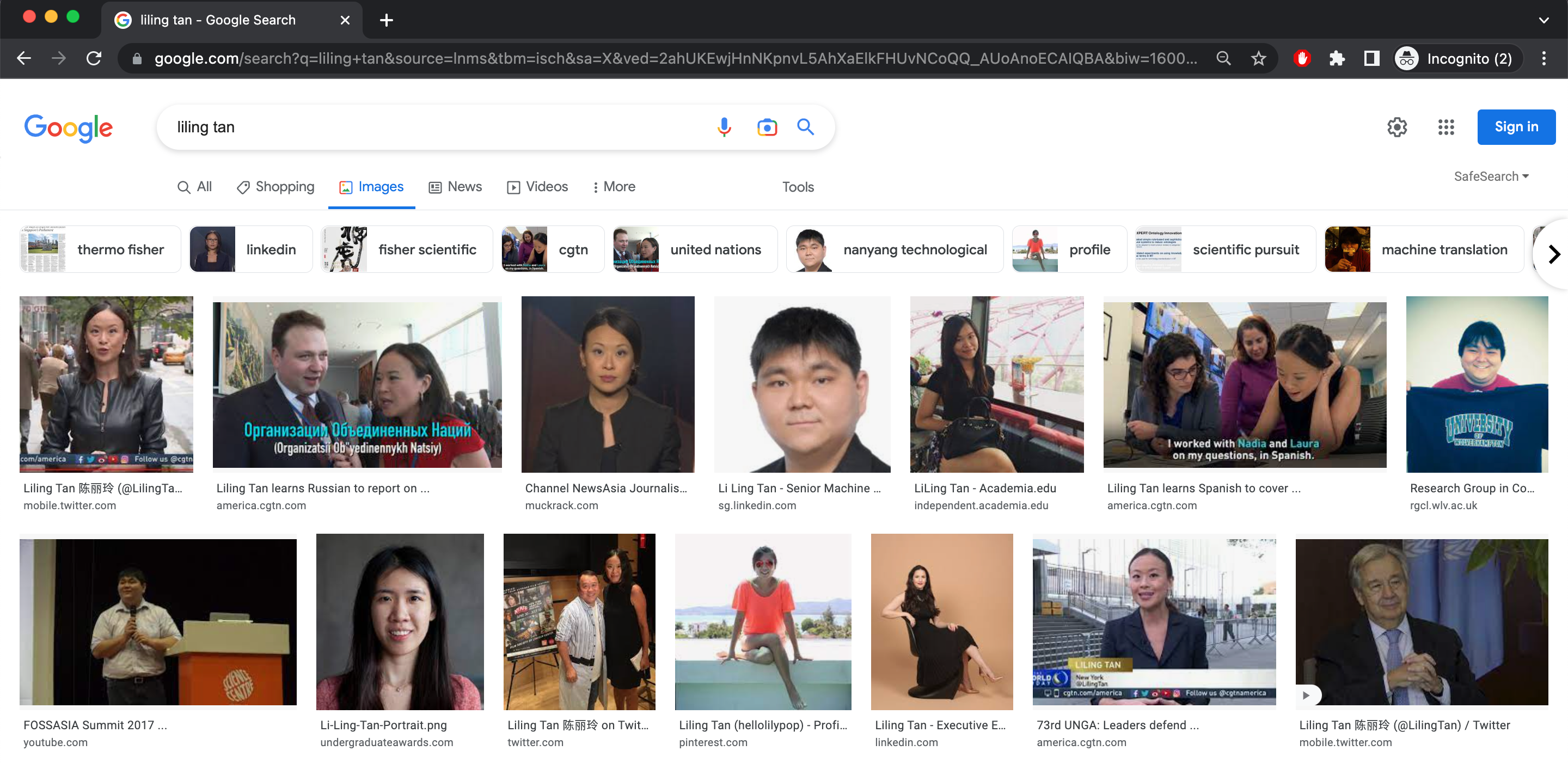Switch to the All results tab

(x=195, y=186)
